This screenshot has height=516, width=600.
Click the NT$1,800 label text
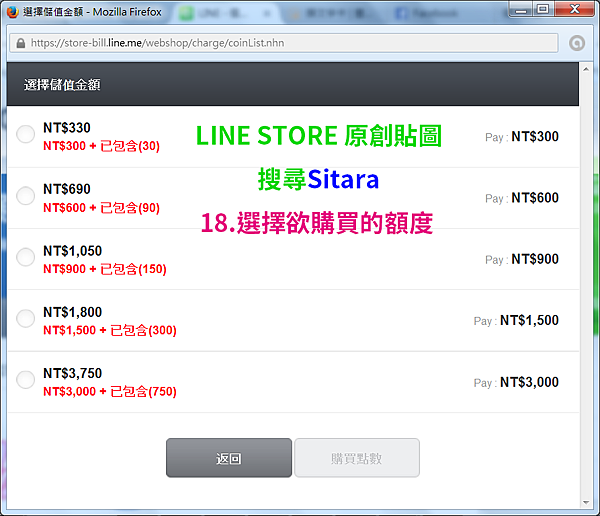[72, 312]
